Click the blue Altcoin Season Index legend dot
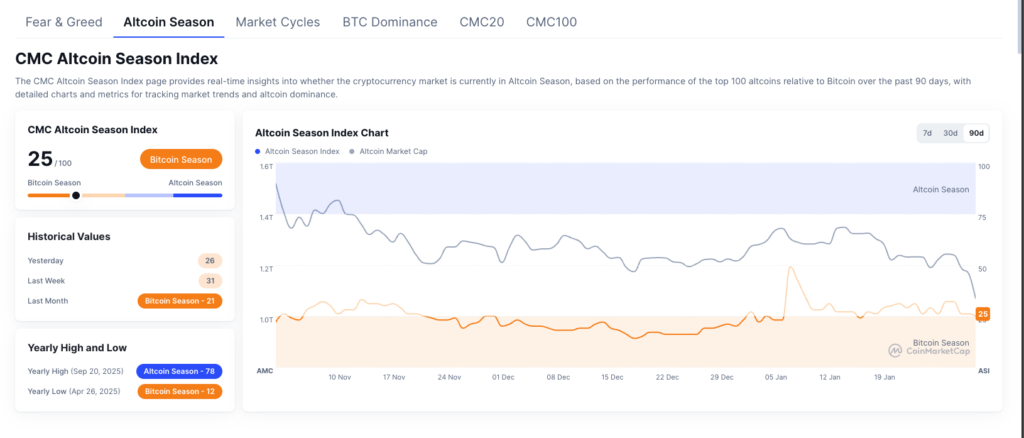Screen dimensions: 1024x438 (259, 151)
